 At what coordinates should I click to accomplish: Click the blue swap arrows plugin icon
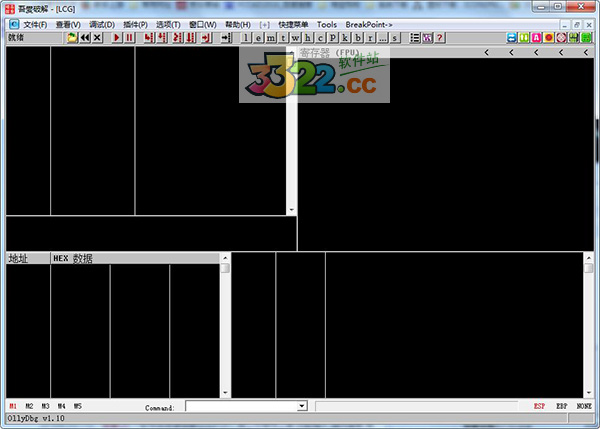coord(512,38)
